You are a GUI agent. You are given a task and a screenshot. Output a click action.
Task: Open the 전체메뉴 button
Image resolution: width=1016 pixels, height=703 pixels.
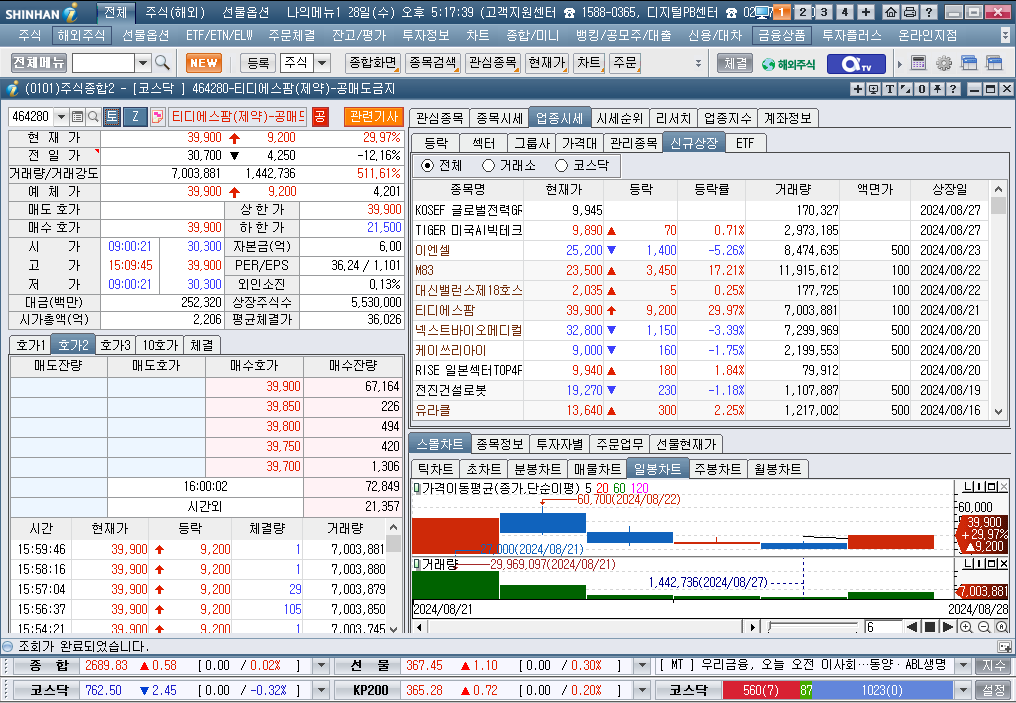click(x=39, y=63)
